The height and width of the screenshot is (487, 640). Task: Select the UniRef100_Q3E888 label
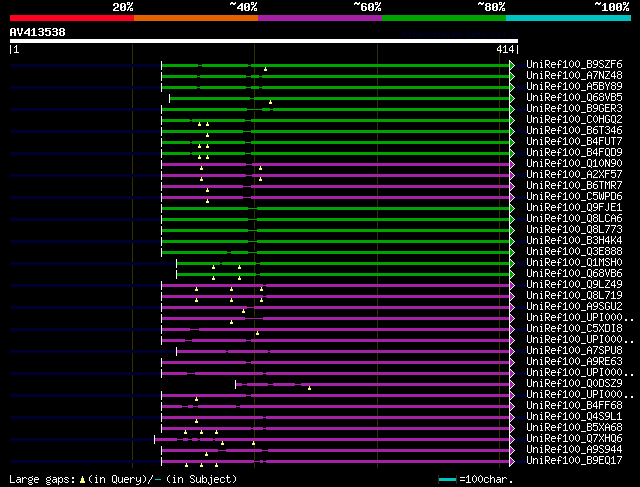pyautogui.click(x=574, y=252)
